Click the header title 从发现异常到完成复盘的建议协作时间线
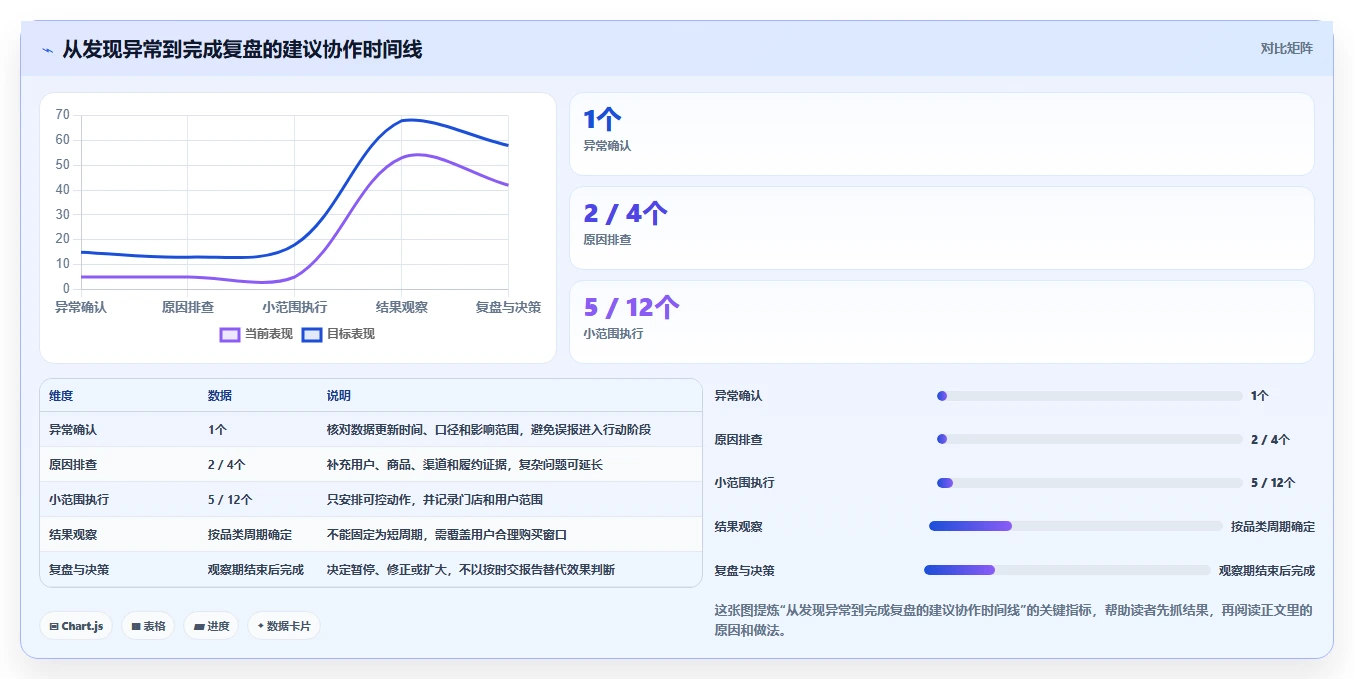This screenshot has height=679, width=1354. tap(242, 49)
